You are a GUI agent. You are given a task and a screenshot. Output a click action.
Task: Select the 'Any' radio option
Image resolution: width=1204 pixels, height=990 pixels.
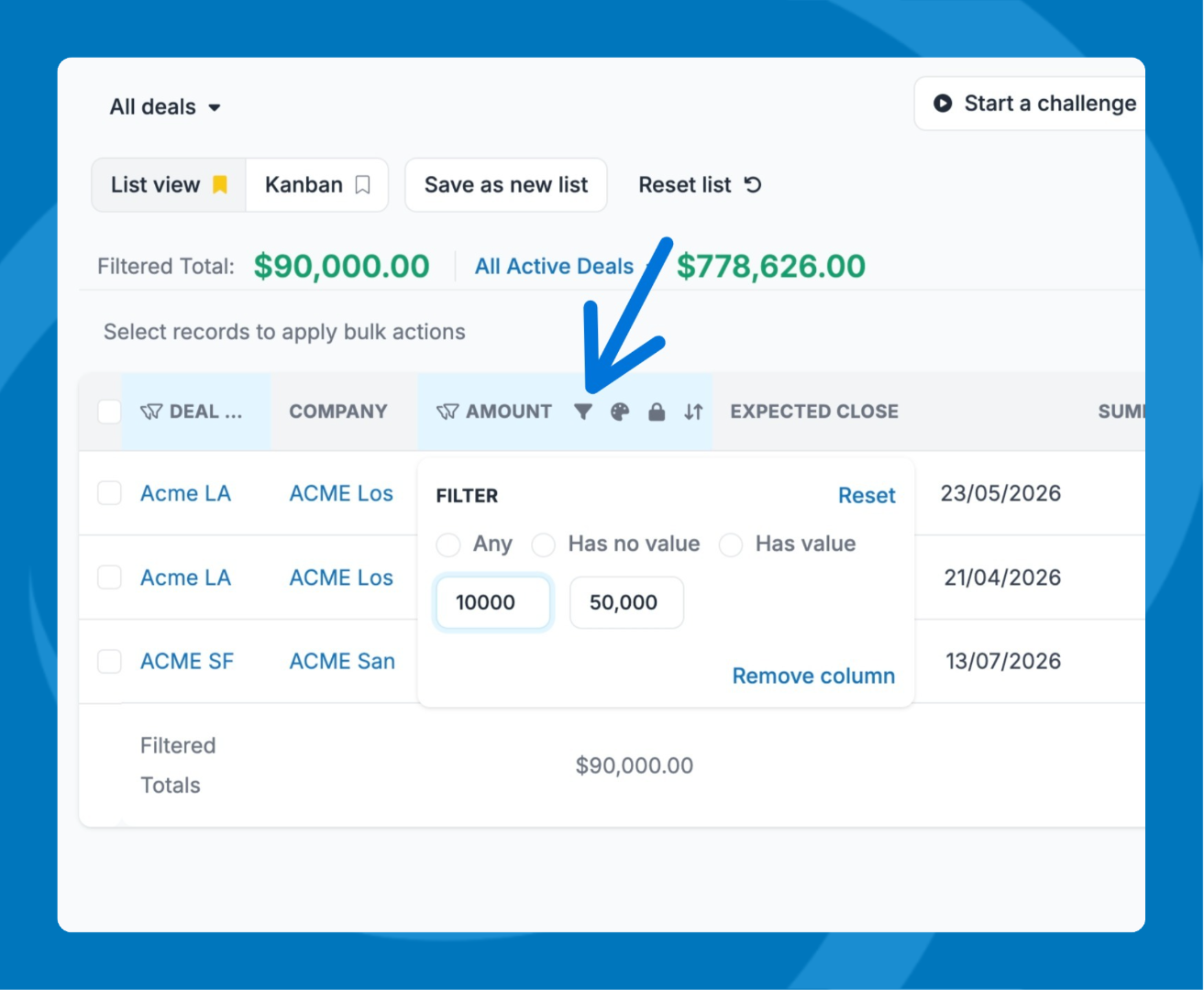448,544
